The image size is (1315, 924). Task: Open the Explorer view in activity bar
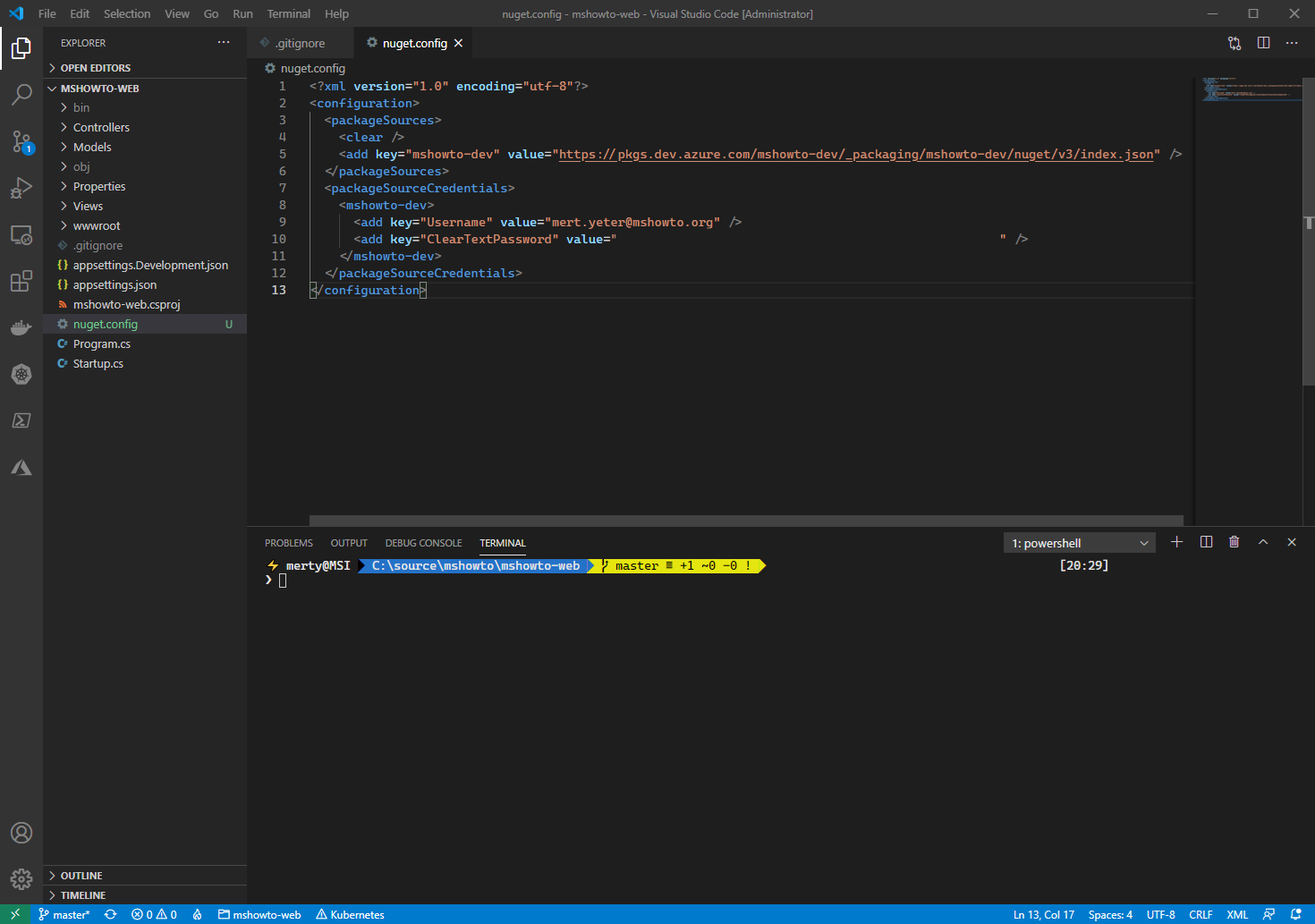point(21,47)
